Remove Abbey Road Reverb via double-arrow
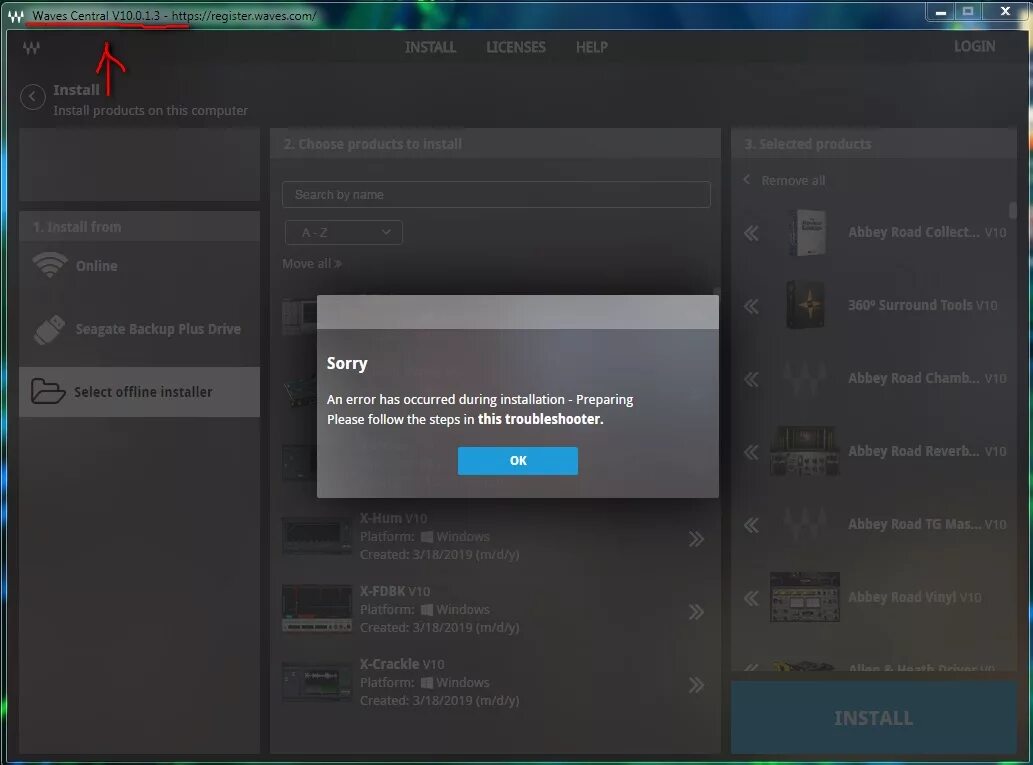 pyautogui.click(x=751, y=452)
